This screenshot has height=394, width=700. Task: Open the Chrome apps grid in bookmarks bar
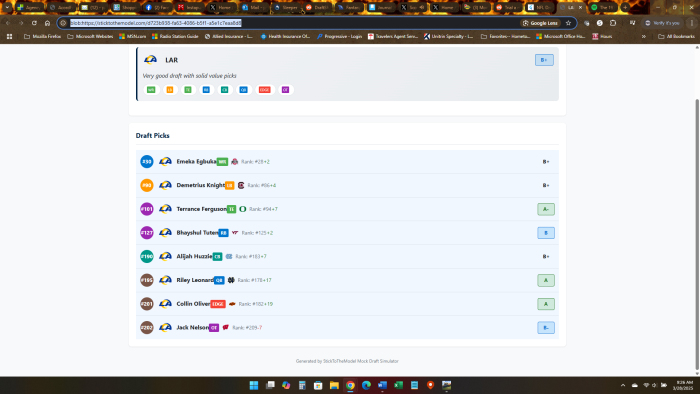pyautogui.click(x=9, y=37)
